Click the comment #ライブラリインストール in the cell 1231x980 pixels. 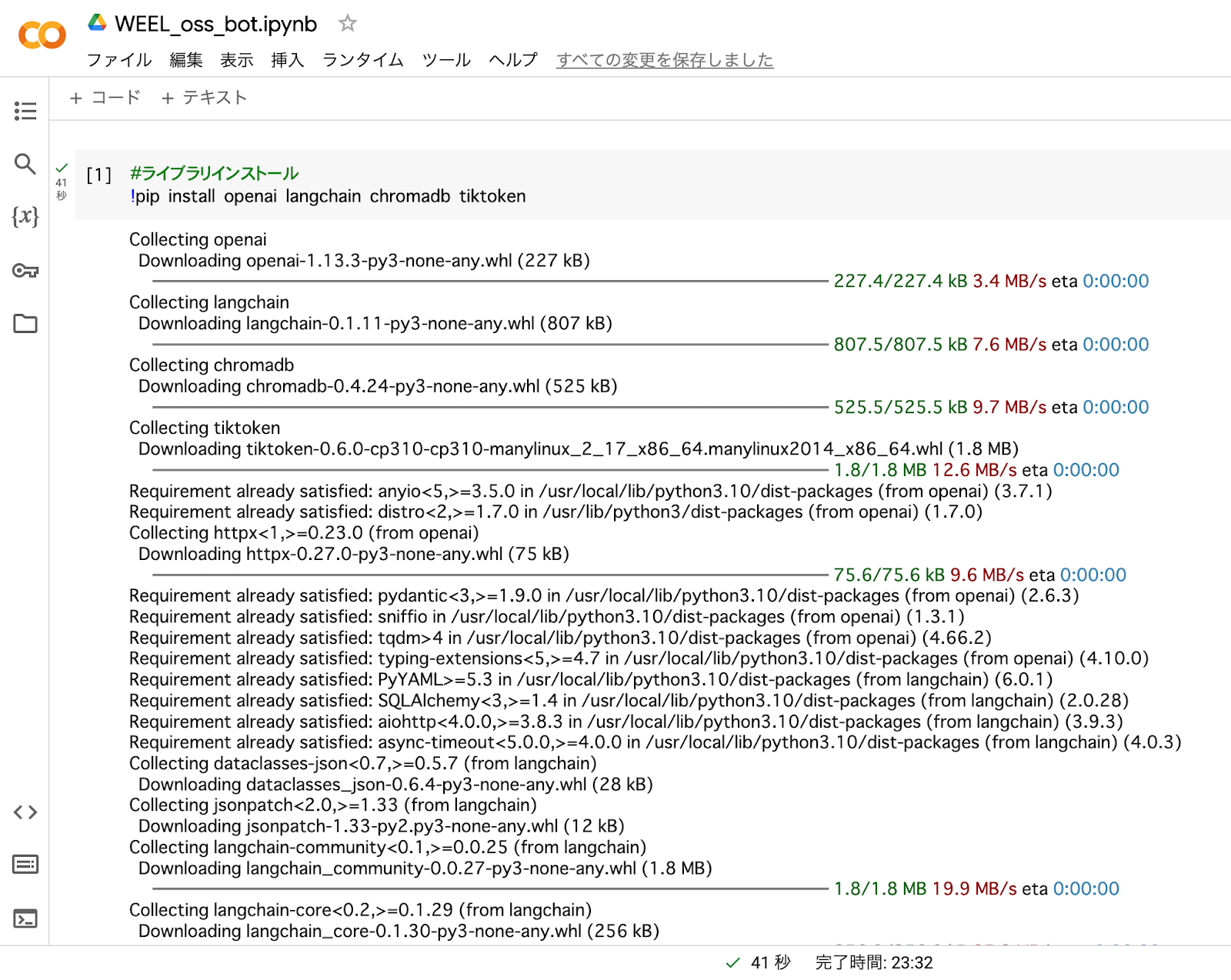[214, 173]
